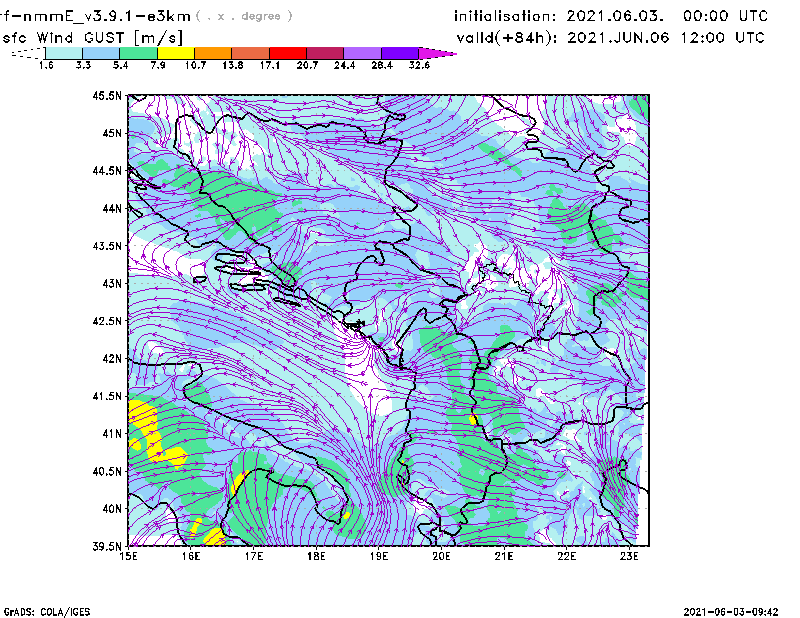Click the dashed white arrow at legend start
This screenshot has height=618, width=800.
tap(28, 53)
